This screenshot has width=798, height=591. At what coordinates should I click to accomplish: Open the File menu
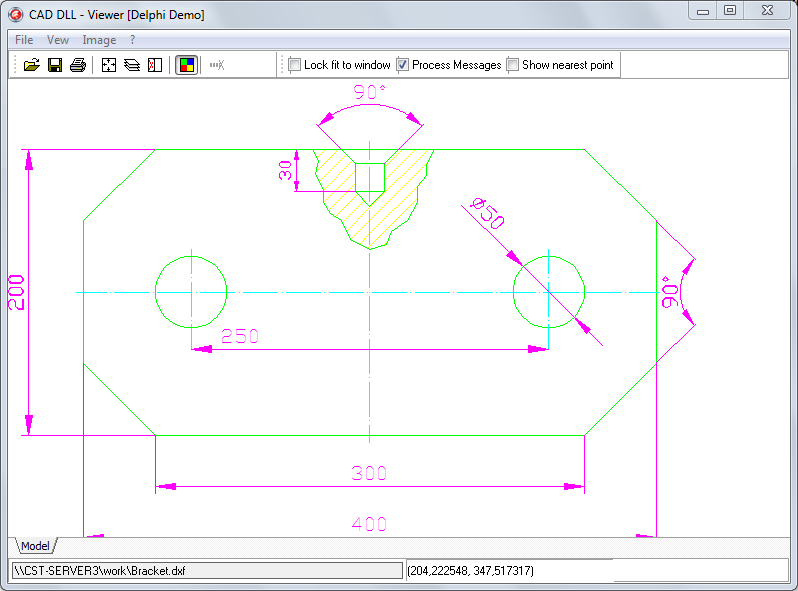click(x=24, y=40)
